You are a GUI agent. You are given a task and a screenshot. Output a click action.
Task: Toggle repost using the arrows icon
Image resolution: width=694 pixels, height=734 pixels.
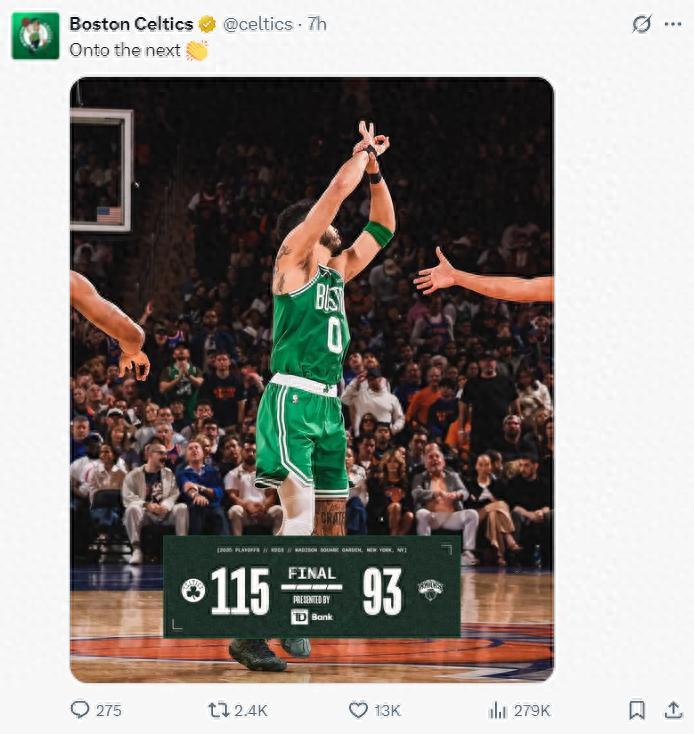coord(218,709)
